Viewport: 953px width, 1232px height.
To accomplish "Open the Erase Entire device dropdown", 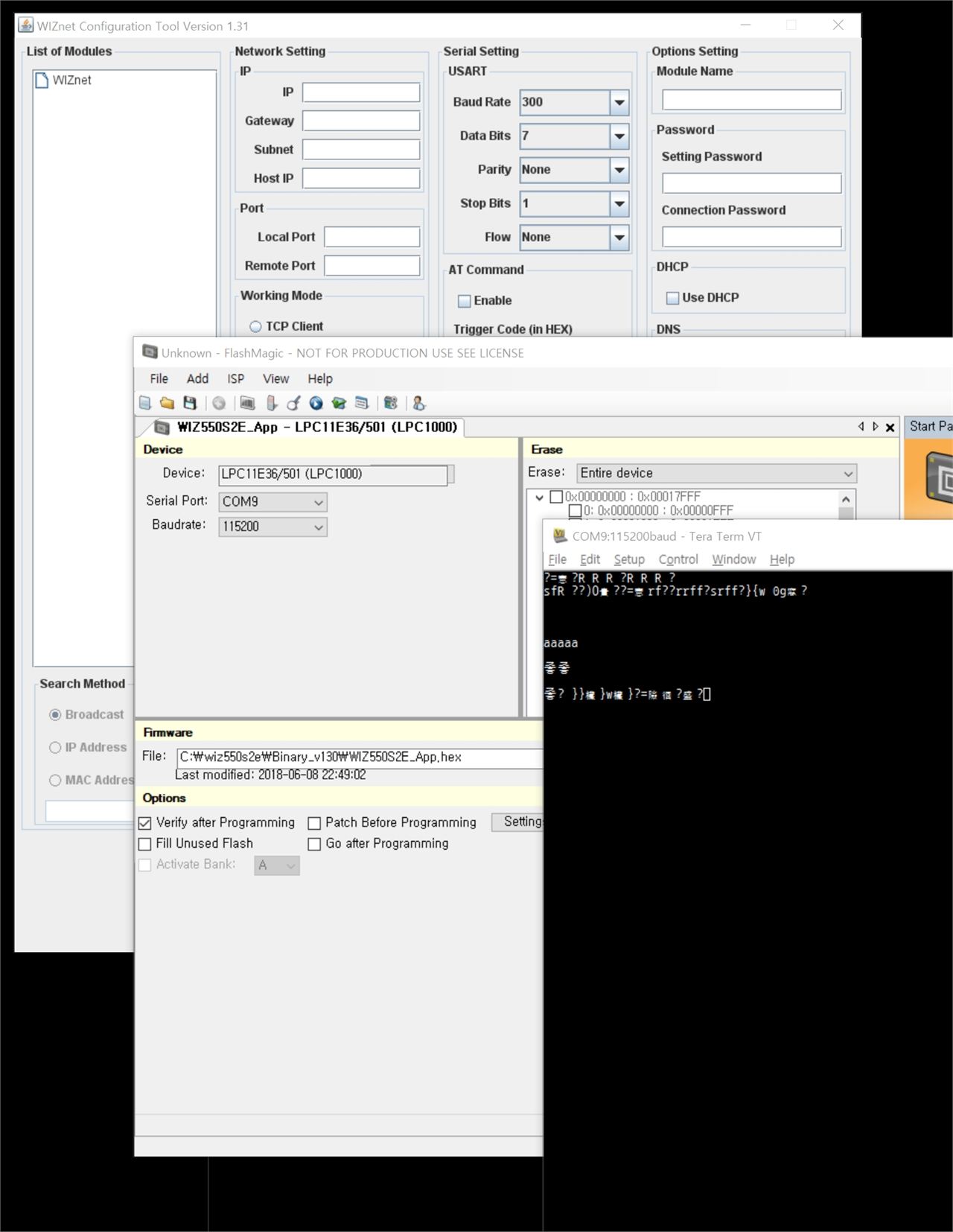I will [x=716, y=473].
